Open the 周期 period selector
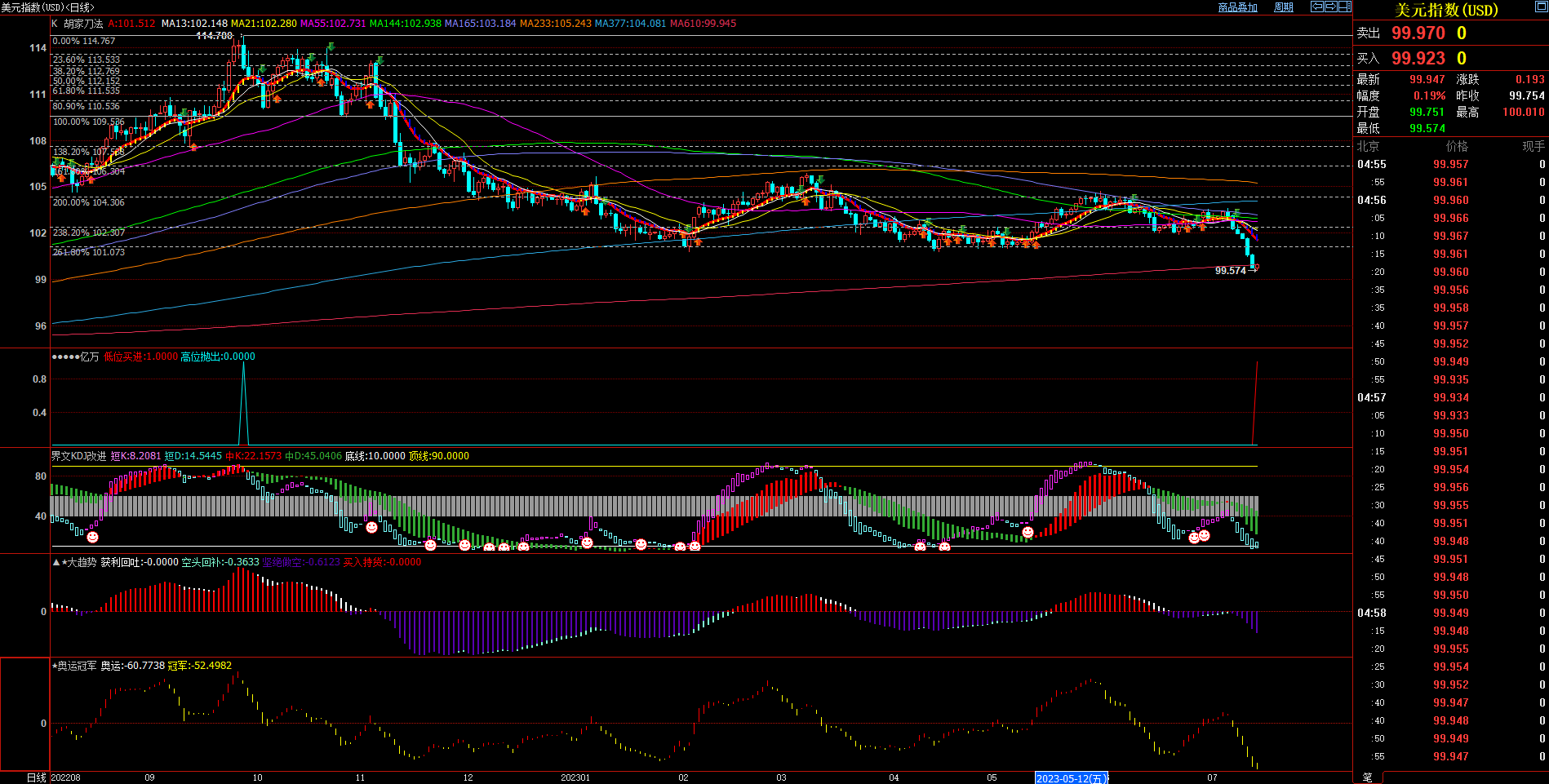The width and height of the screenshot is (1549, 784). click(1284, 7)
